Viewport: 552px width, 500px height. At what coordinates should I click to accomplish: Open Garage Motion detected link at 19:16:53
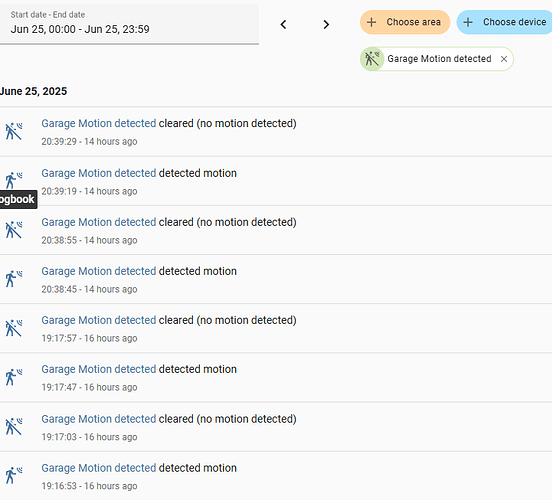pyautogui.click(x=99, y=468)
